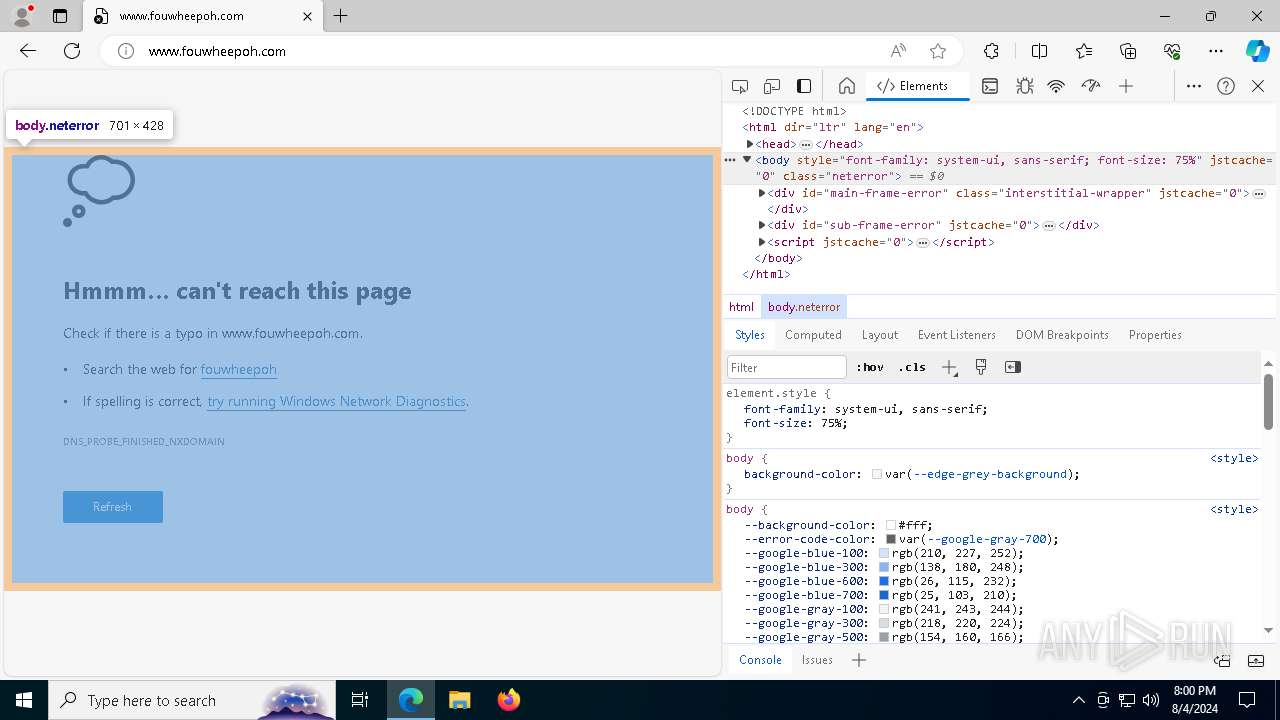Click New style rule plus icon
Image resolution: width=1280 pixels, height=720 pixels.
[x=949, y=367]
